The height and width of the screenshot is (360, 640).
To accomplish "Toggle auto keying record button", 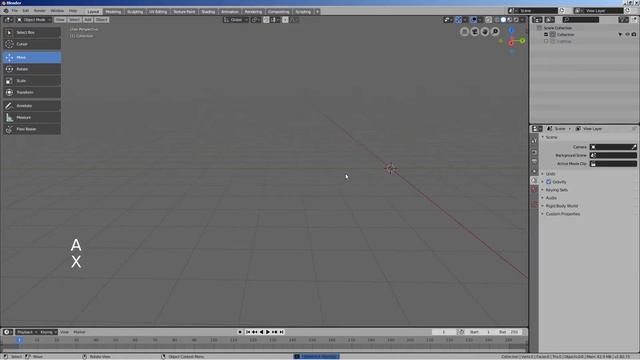I will coord(240,332).
